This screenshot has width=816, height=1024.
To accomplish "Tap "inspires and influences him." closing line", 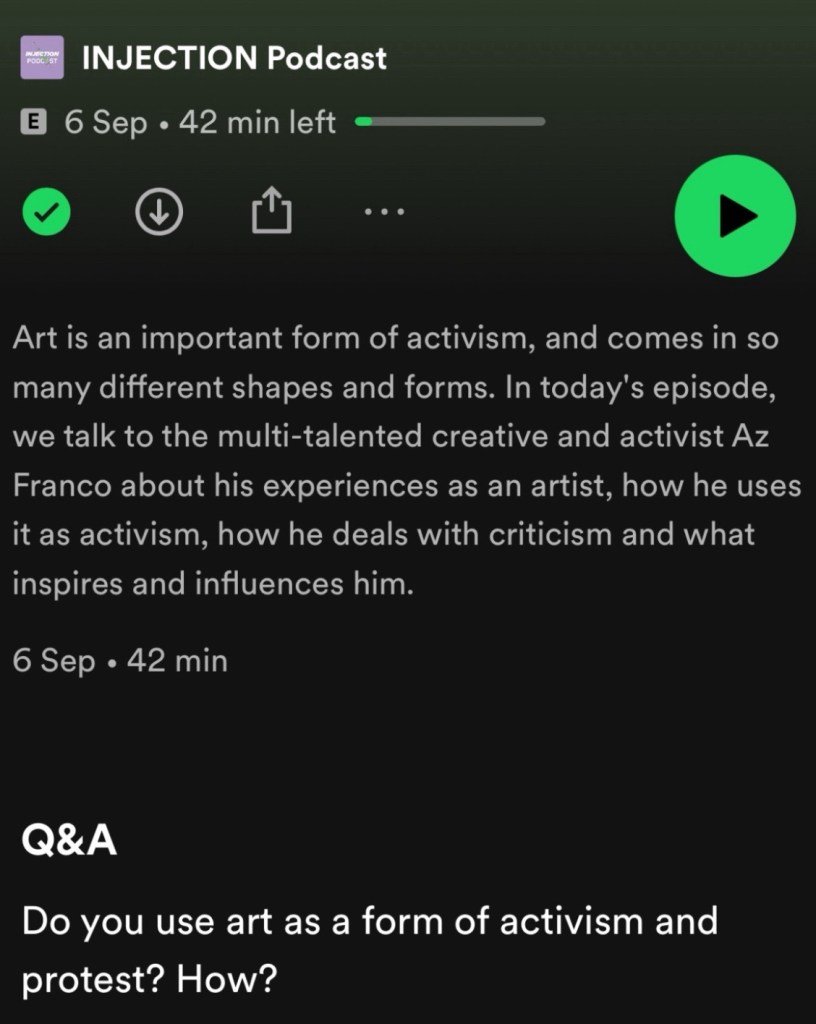I will click(x=212, y=584).
